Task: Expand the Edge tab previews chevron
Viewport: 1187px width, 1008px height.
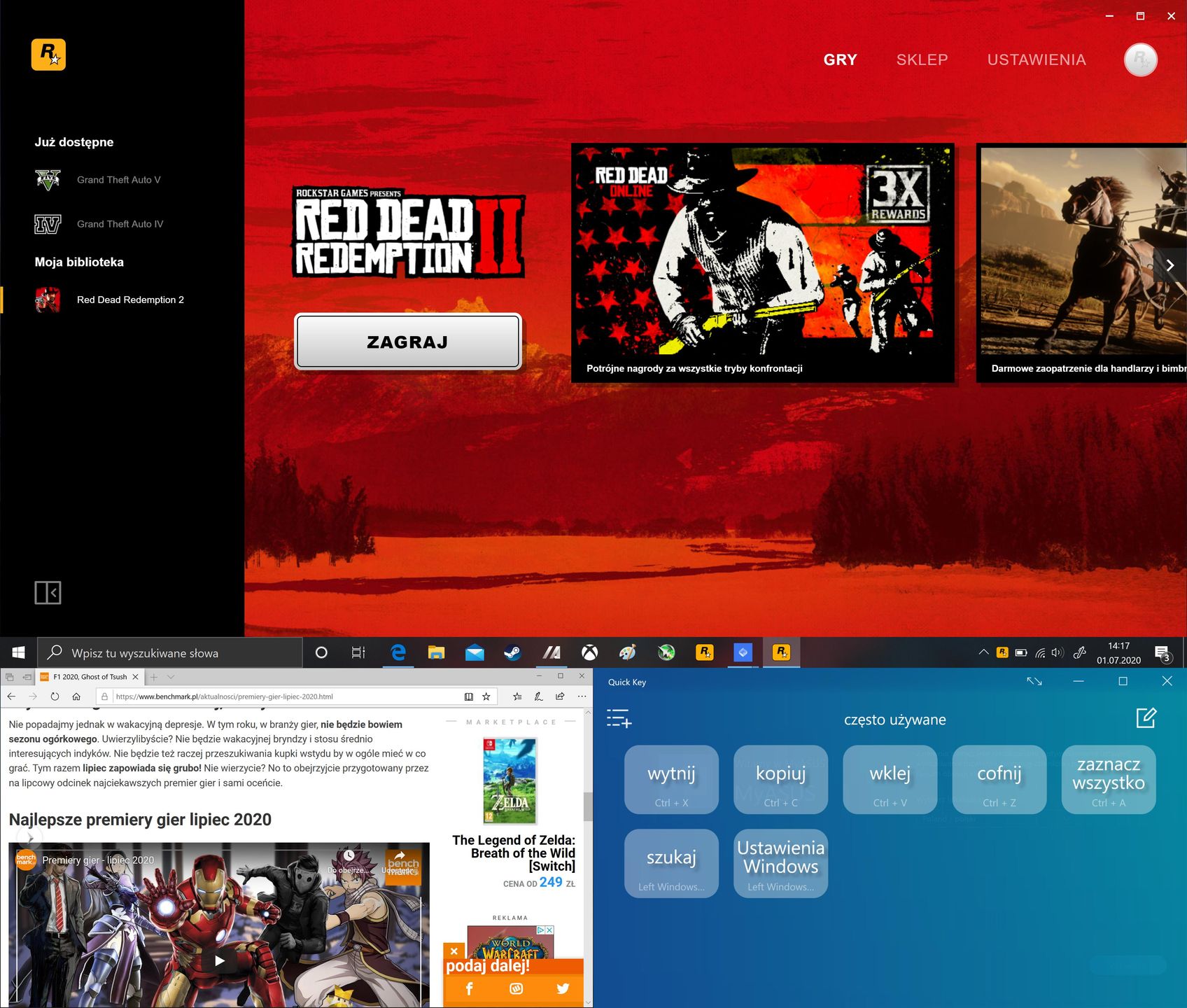Action: [171, 677]
